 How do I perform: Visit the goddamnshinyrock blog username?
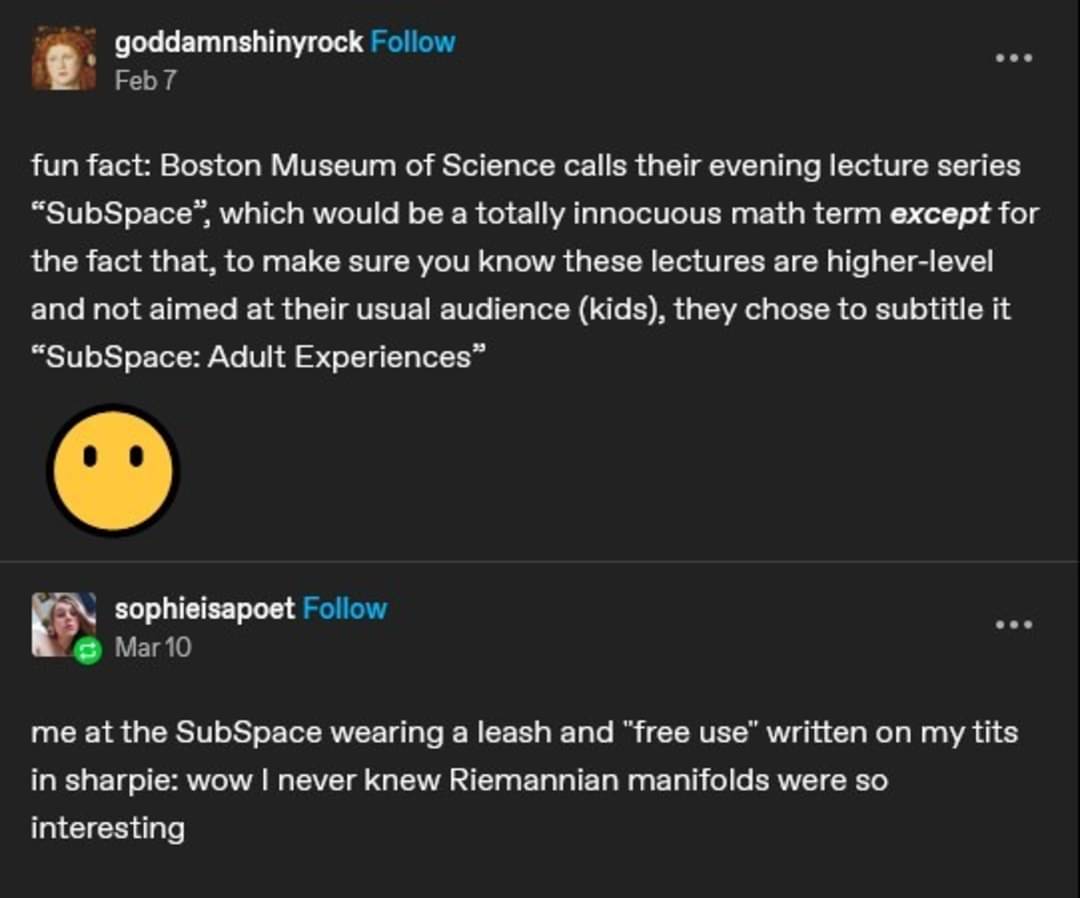(x=238, y=42)
